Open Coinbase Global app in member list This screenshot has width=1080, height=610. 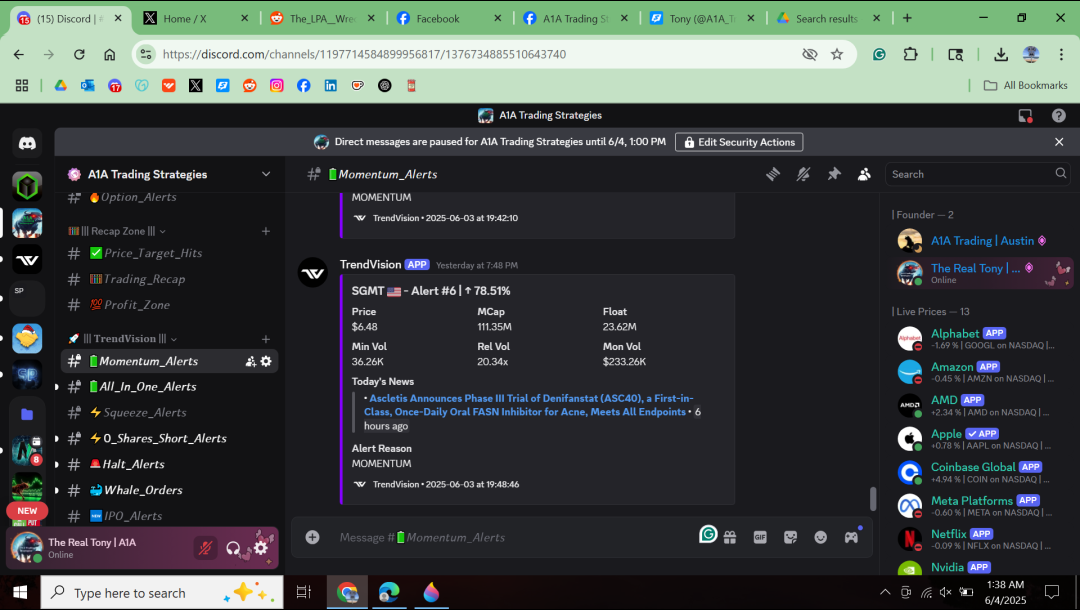tap(982, 472)
